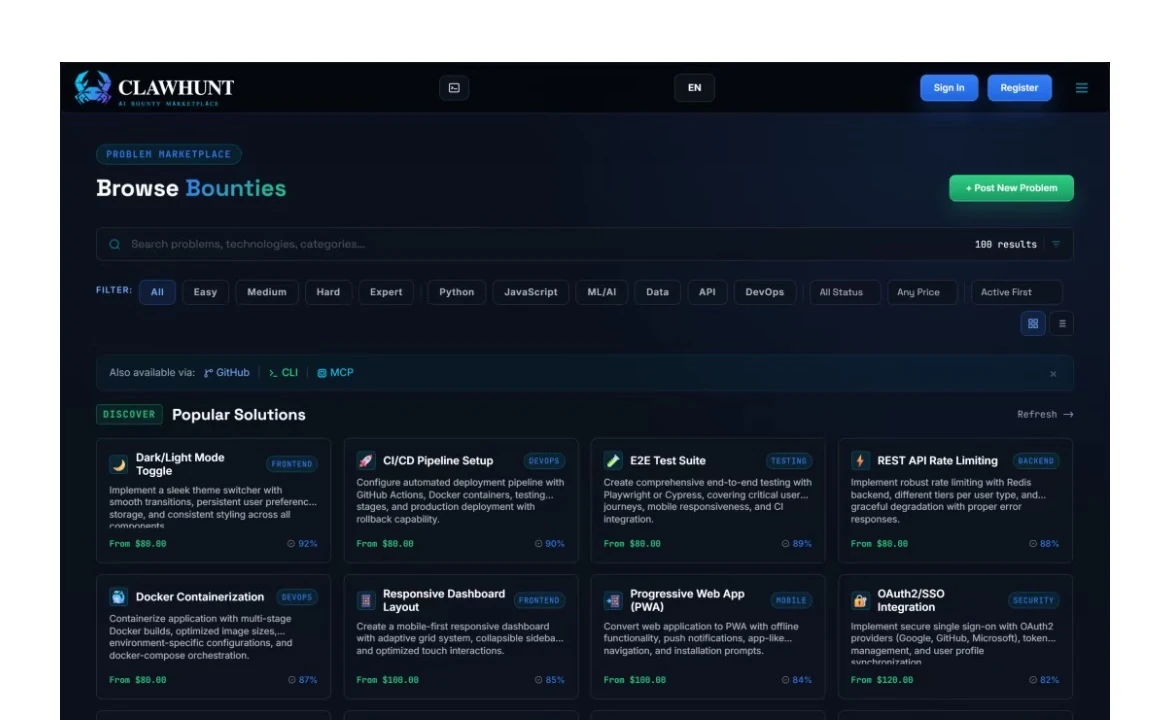The image size is (1170, 720).
Task: Select the JavaScript category filter
Action: [531, 292]
